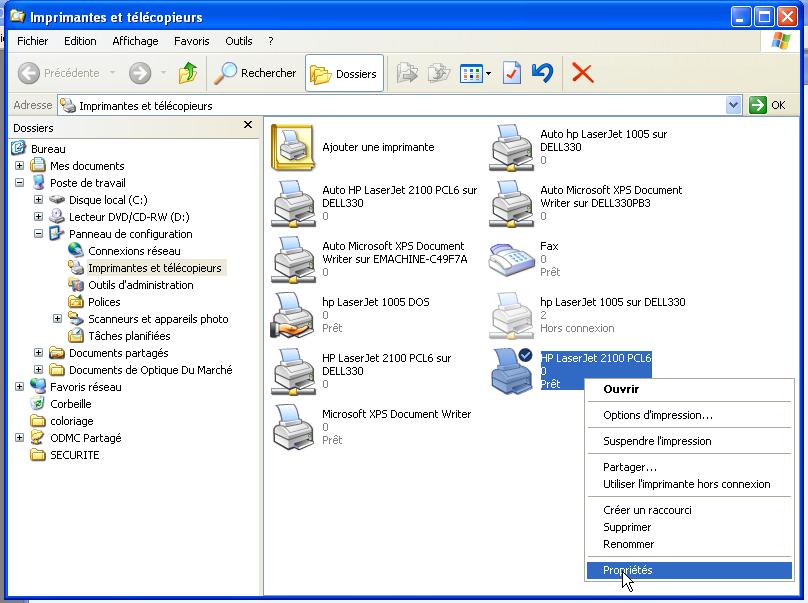The width and height of the screenshot is (808, 603).
Task: Open the Fichier menu
Action: 32,41
